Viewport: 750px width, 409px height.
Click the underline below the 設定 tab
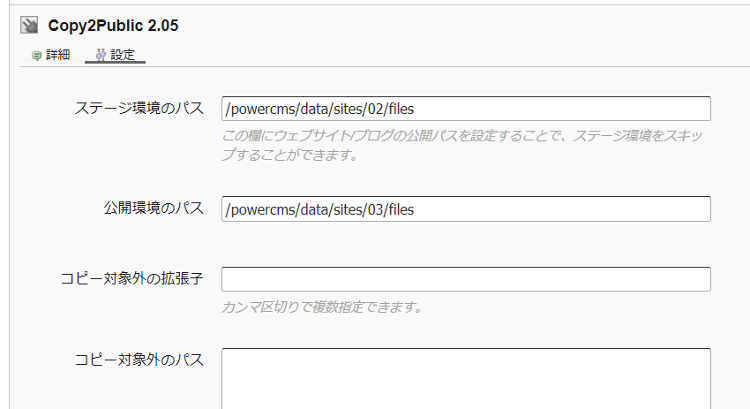tap(115, 64)
